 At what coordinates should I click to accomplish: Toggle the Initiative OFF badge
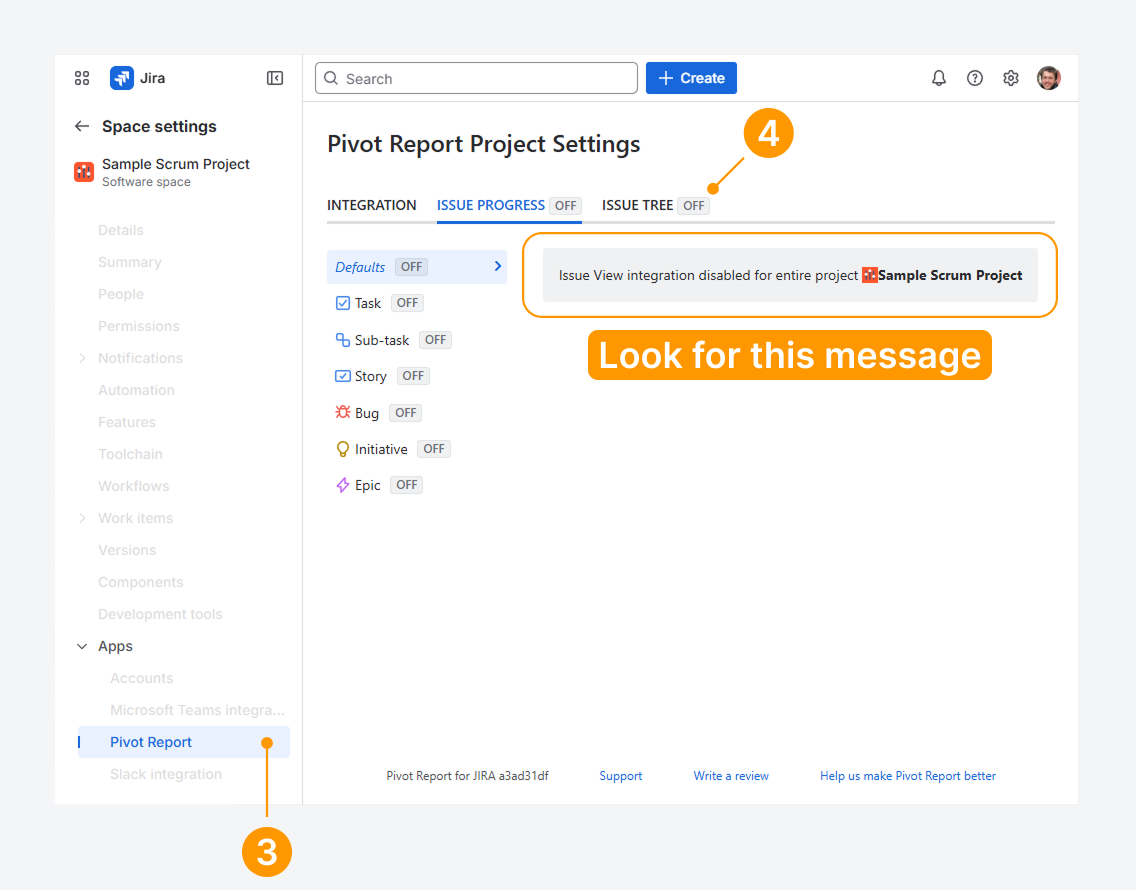(434, 449)
